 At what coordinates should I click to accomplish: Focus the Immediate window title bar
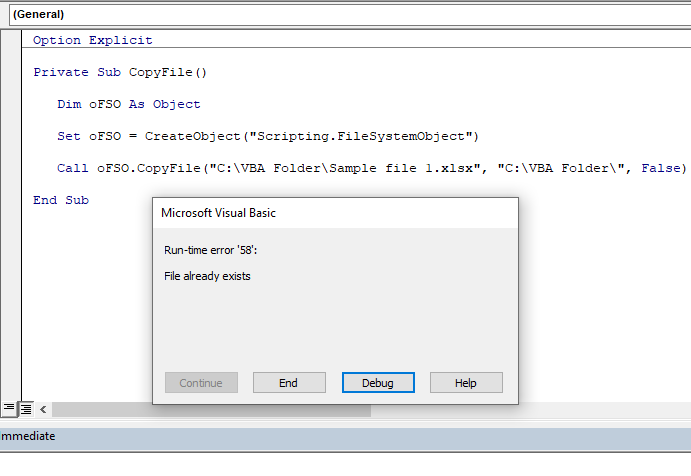pos(30,436)
